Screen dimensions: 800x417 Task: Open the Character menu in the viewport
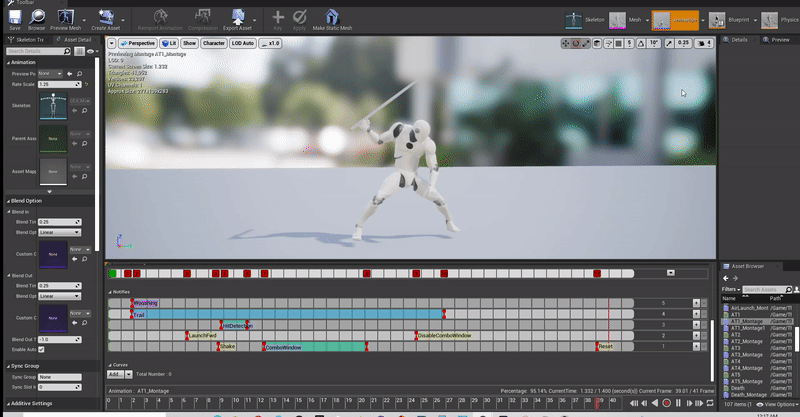(214, 43)
